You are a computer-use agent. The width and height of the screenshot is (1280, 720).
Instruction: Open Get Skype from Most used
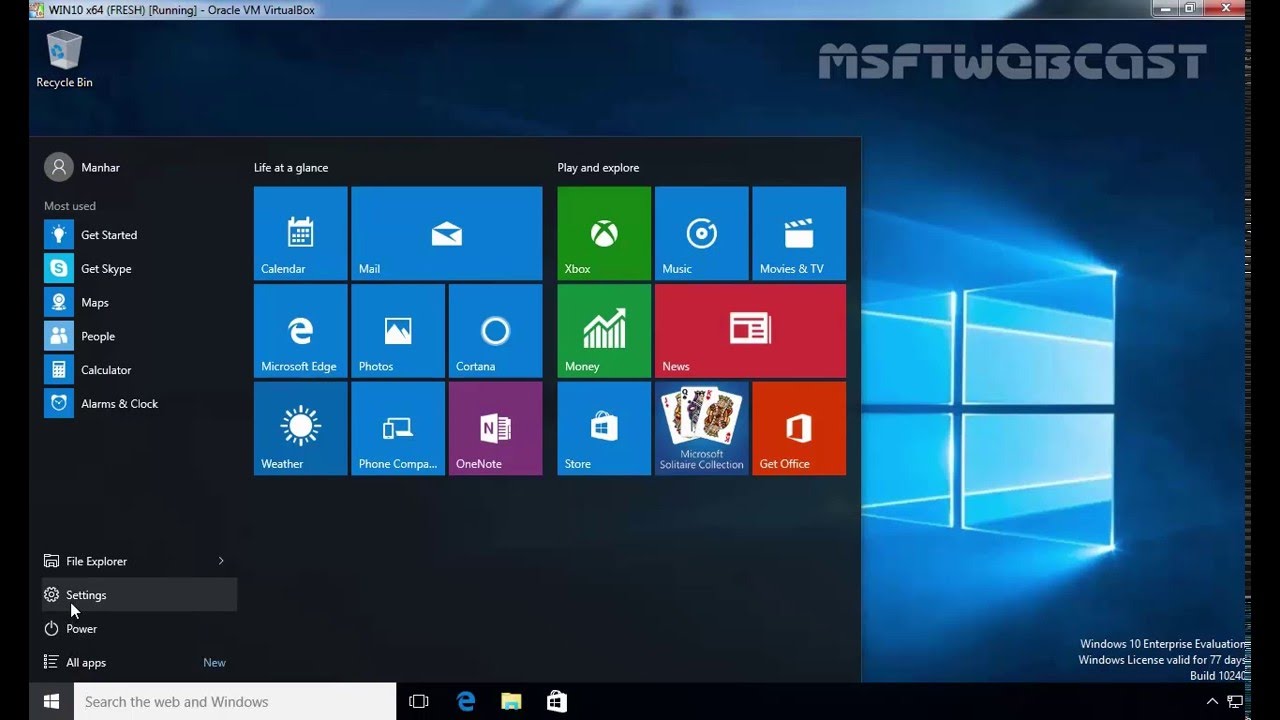point(139,269)
